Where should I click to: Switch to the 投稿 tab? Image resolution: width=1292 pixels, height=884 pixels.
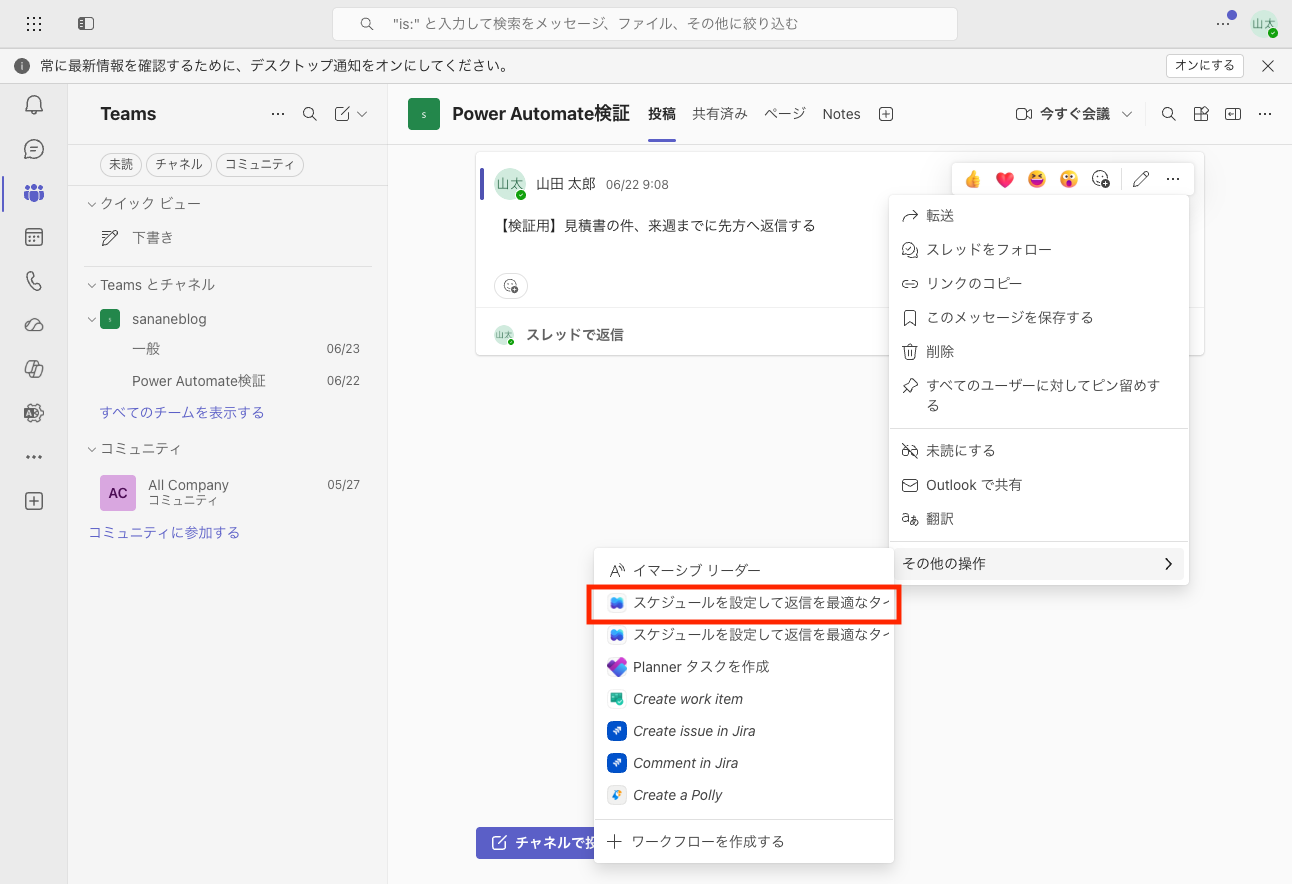tap(662, 114)
